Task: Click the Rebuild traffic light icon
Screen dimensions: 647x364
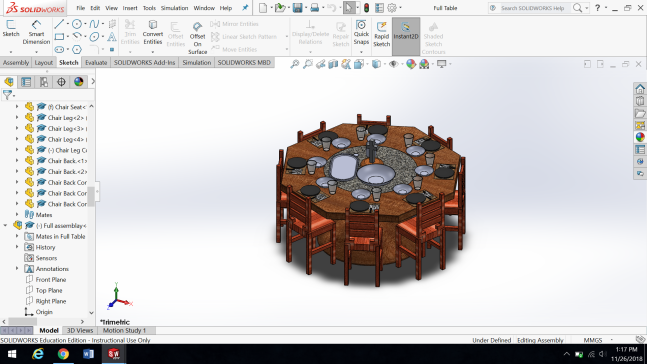Action: coord(366,7)
